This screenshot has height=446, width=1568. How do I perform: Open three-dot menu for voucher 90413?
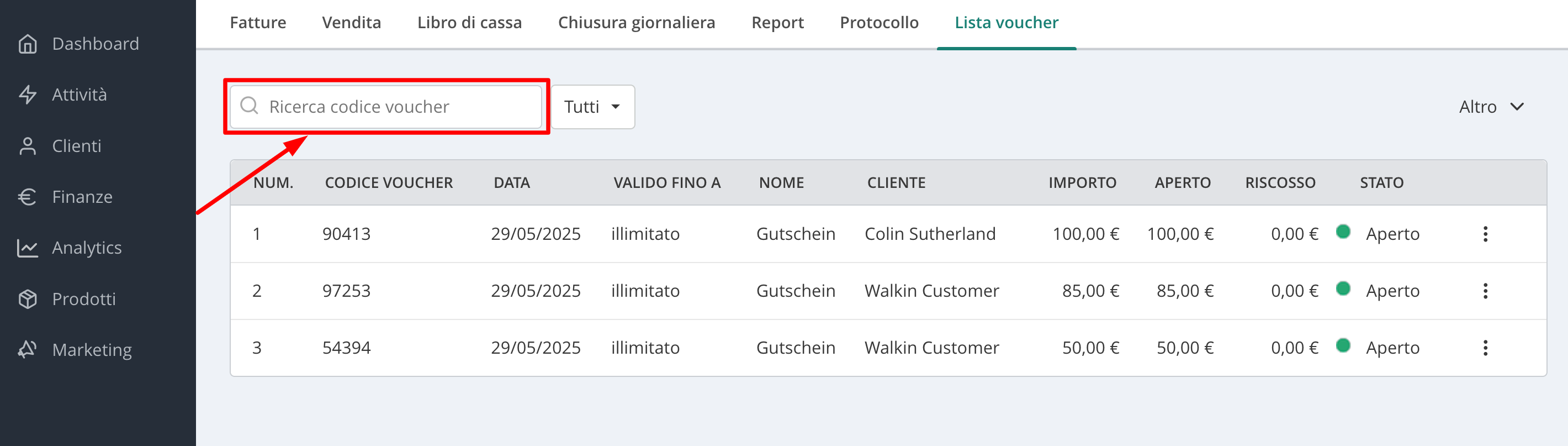(x=1485, y=234)
